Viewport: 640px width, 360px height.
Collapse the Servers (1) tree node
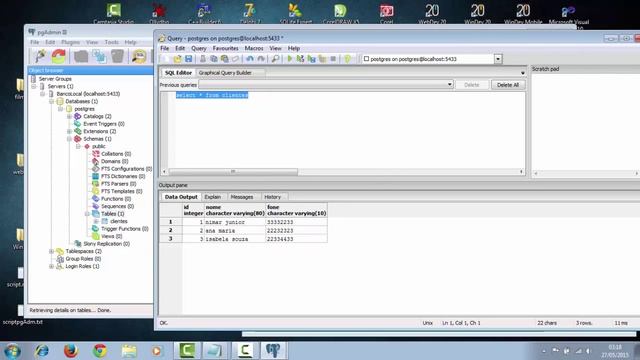tap(34, 86)
